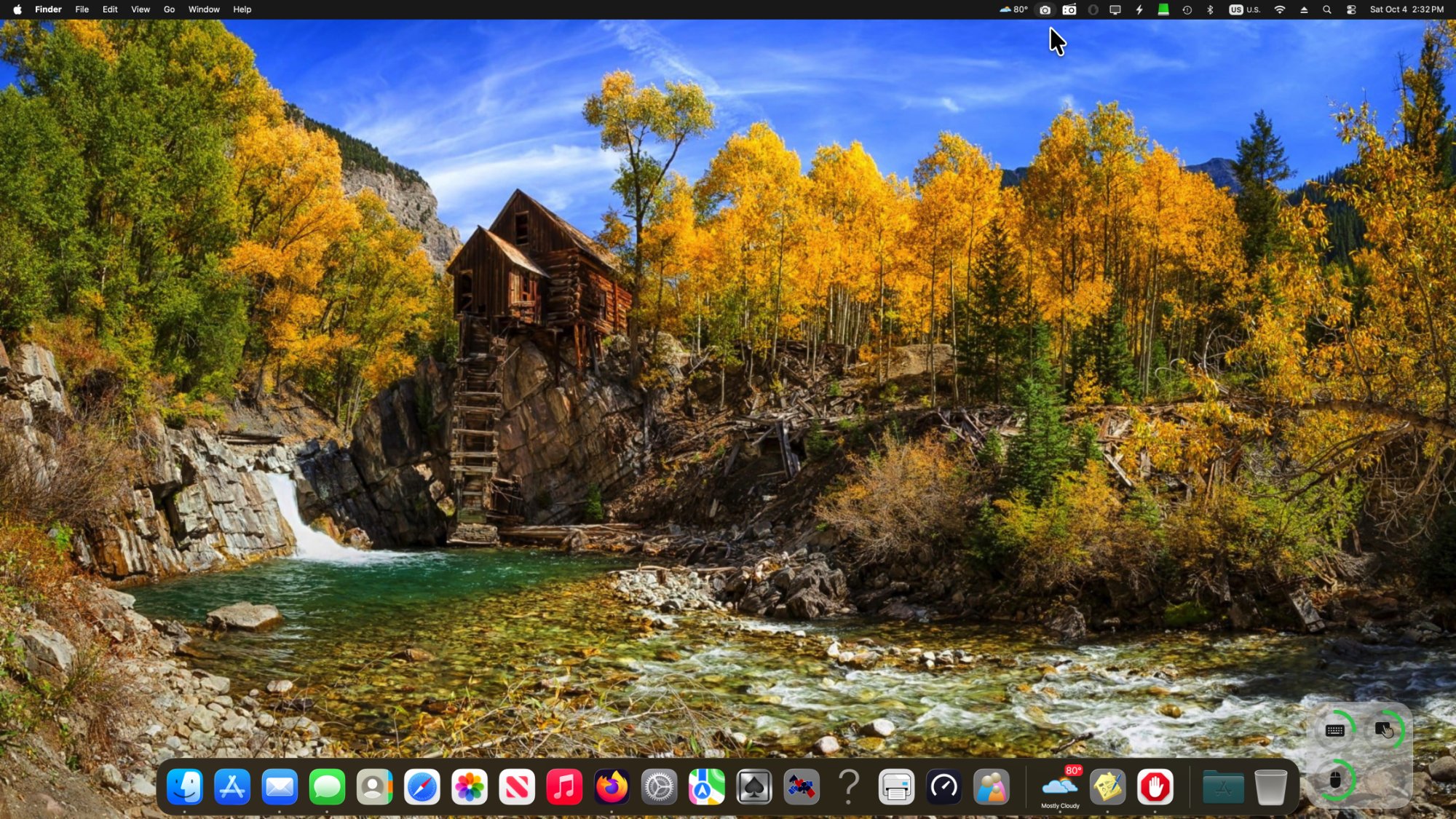The width and height of the screenshot is (1456, 819).
Task: Open System Settings from the Dock
Action: tap(659, 787)
